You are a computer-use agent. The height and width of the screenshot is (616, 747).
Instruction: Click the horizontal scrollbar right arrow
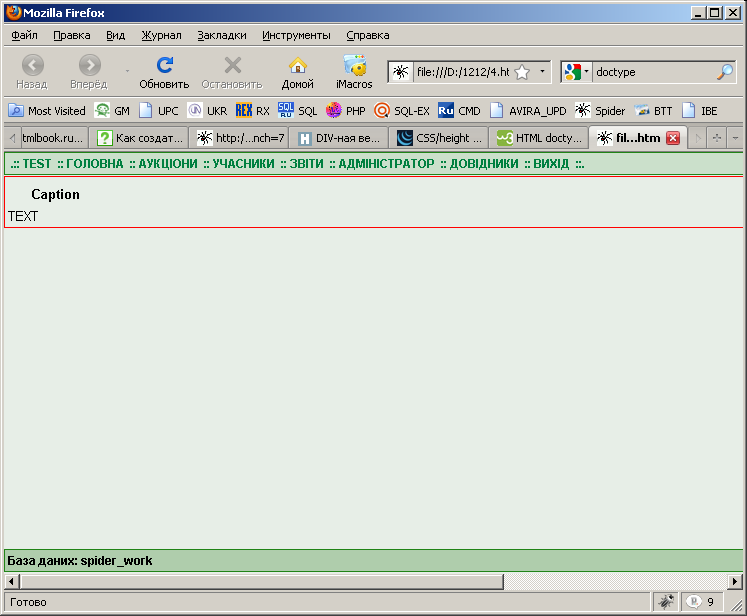click(735, 581)
